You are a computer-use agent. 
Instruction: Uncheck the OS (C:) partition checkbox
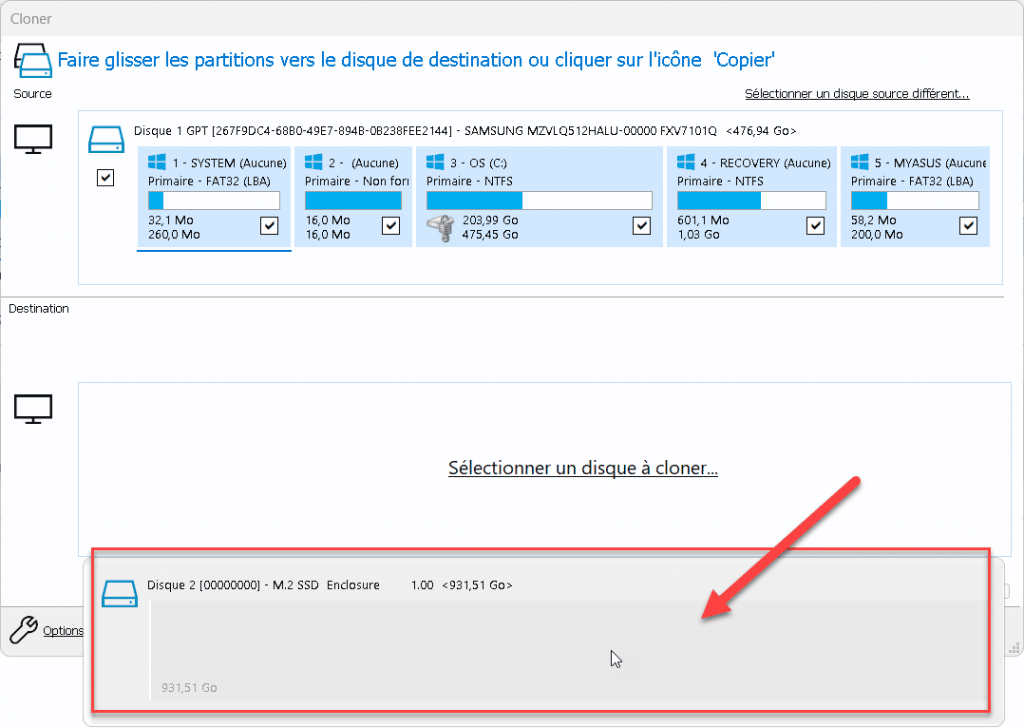point(641,226)
